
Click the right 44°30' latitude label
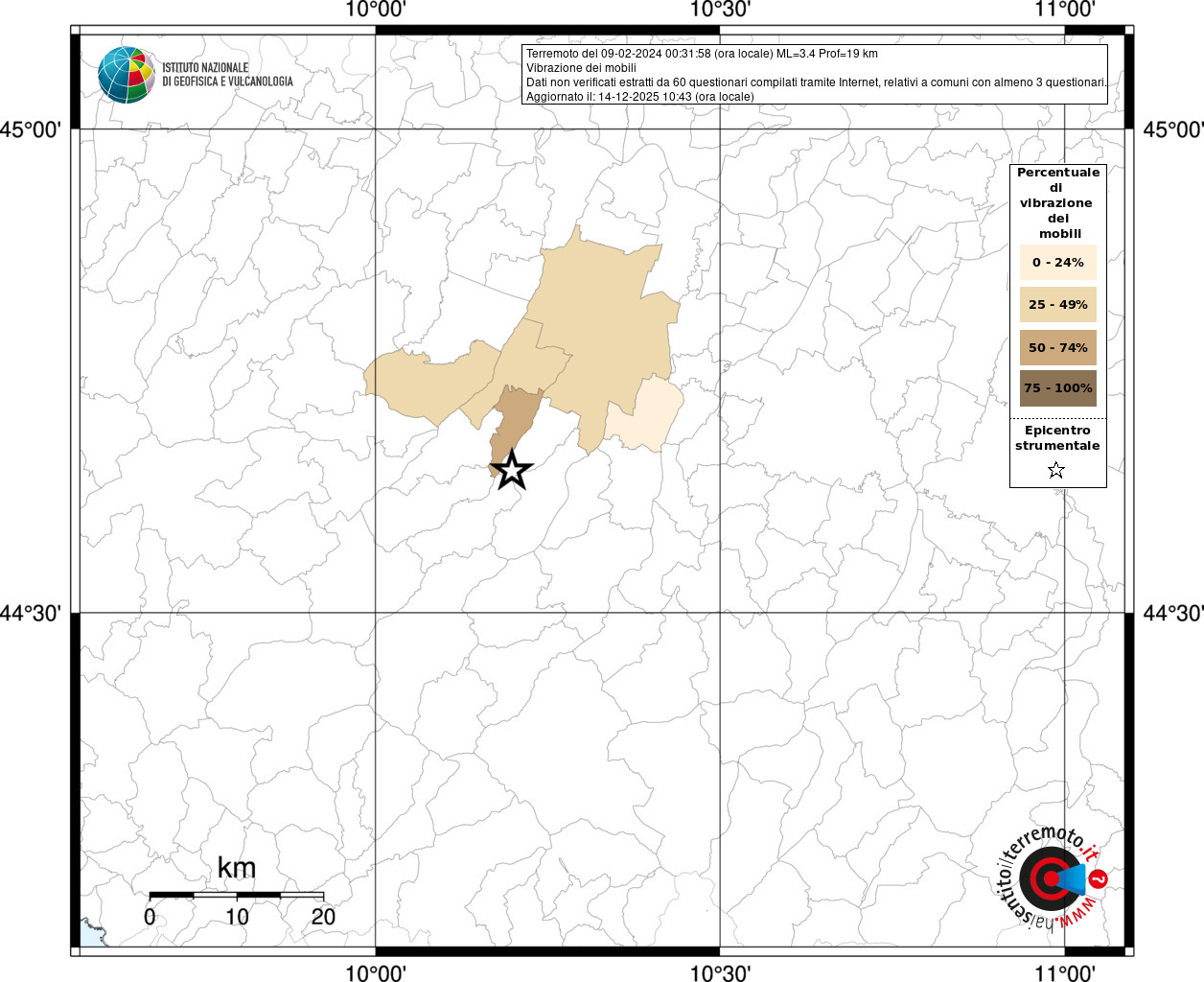click(x=1173, y=613)
